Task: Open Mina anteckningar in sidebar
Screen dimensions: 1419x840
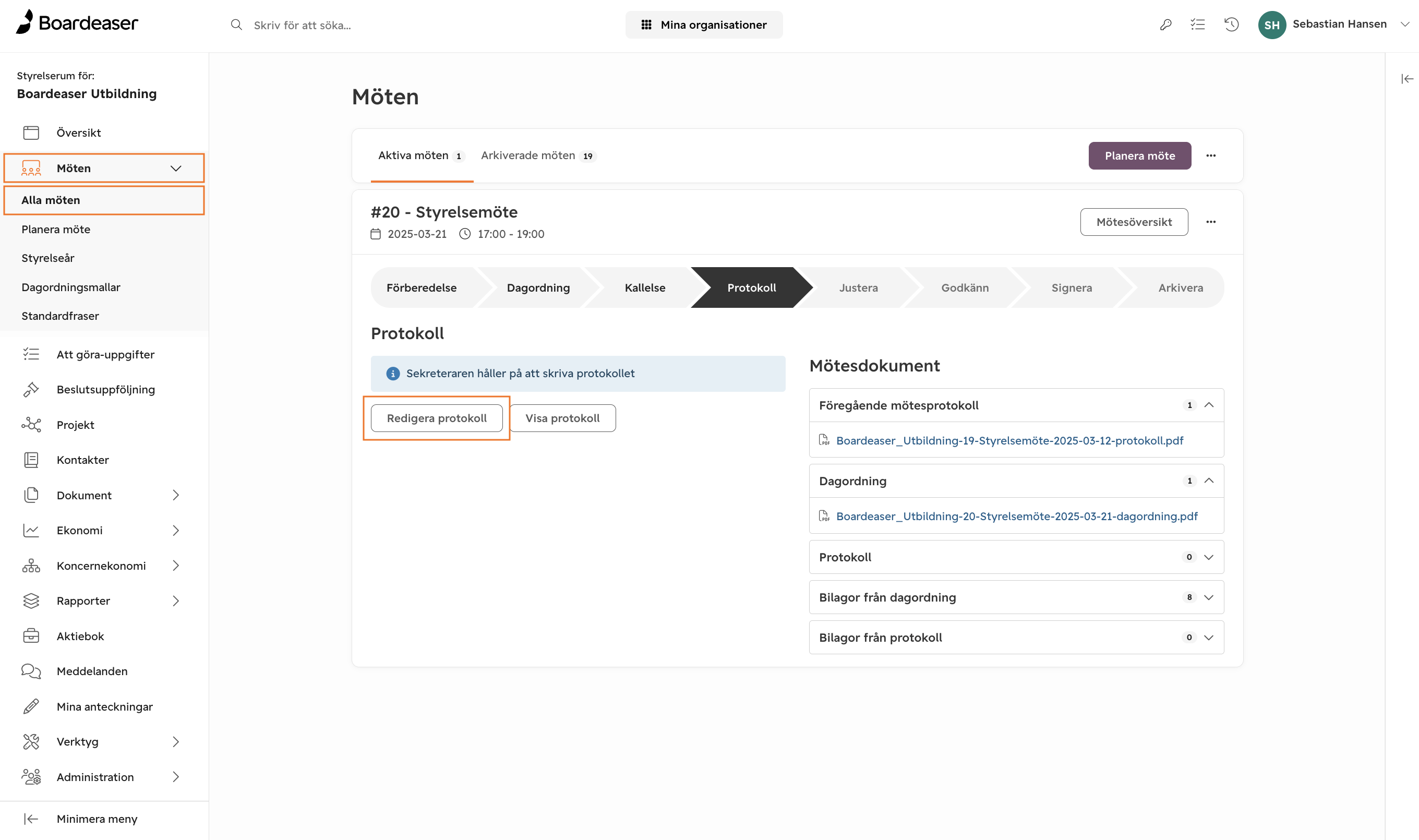Action: tap(104, 706)
